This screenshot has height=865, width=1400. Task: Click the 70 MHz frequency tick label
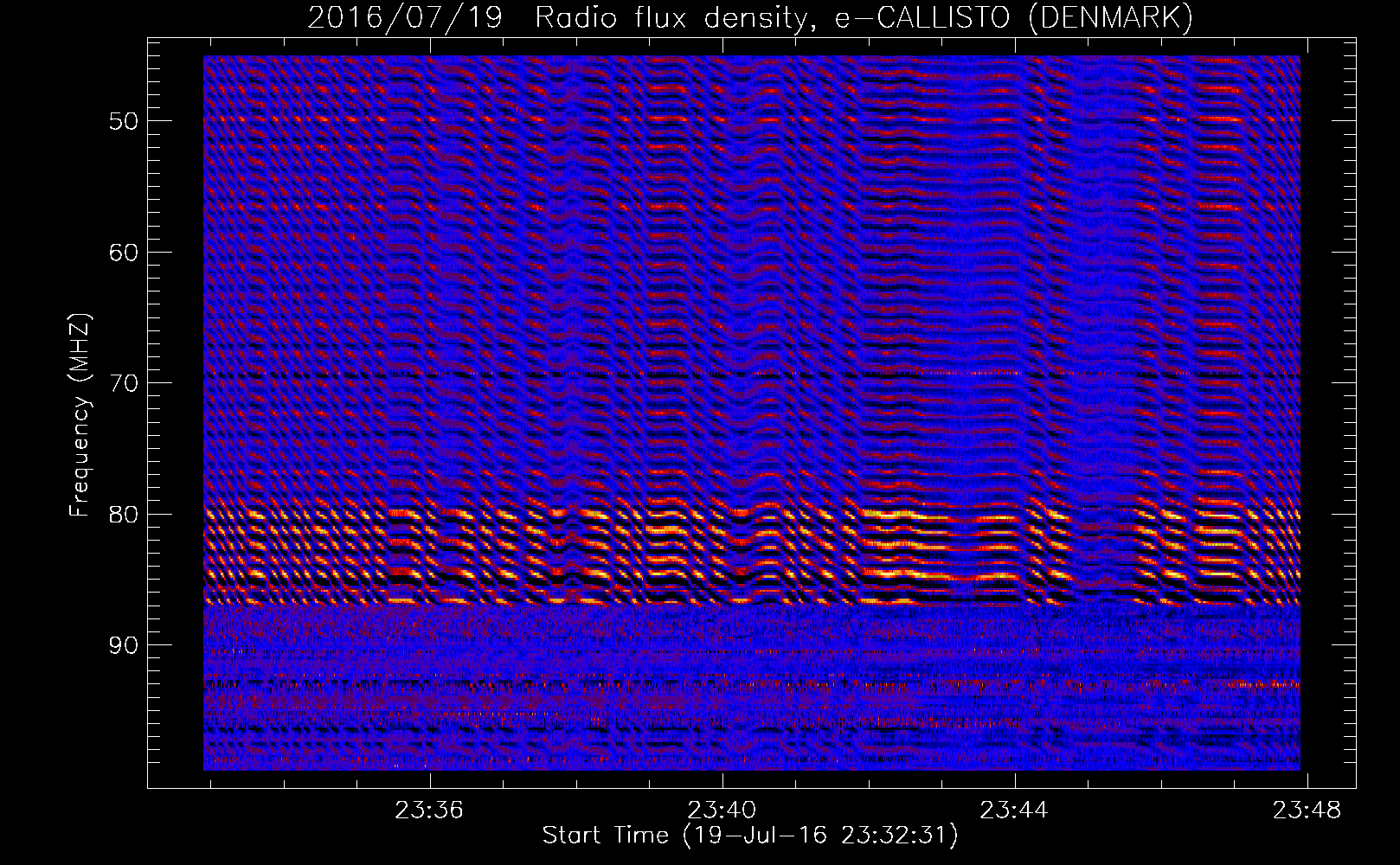tap(124, 383)
